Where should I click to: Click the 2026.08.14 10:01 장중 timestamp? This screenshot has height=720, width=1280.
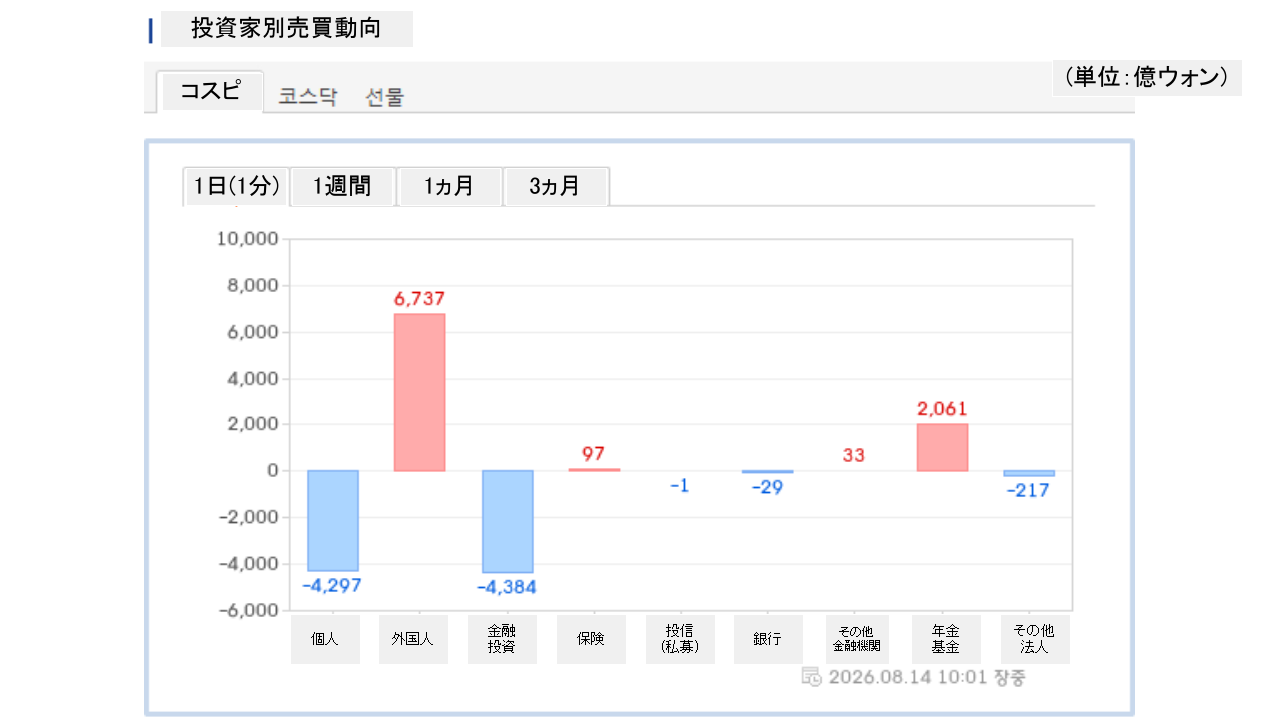coord(927,677)
